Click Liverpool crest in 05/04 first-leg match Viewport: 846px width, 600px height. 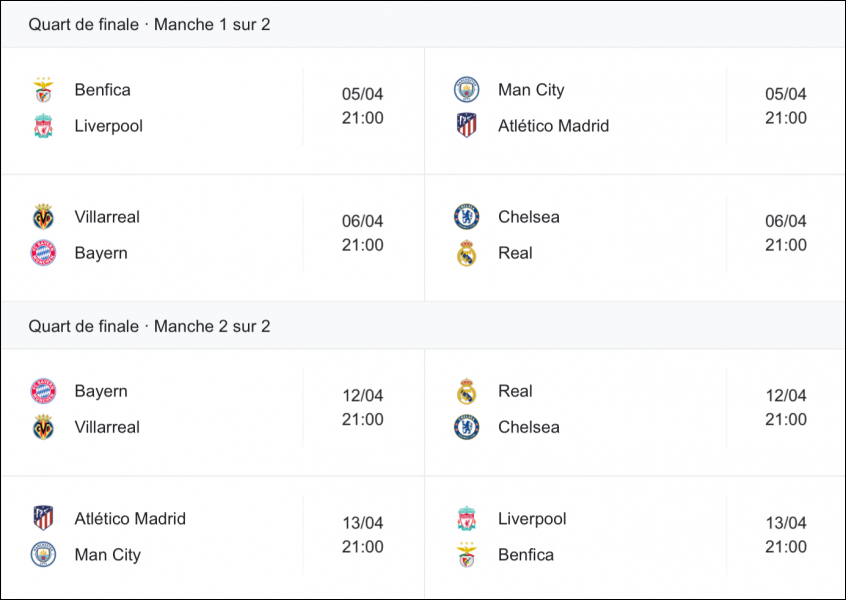[x=43, y=126]
